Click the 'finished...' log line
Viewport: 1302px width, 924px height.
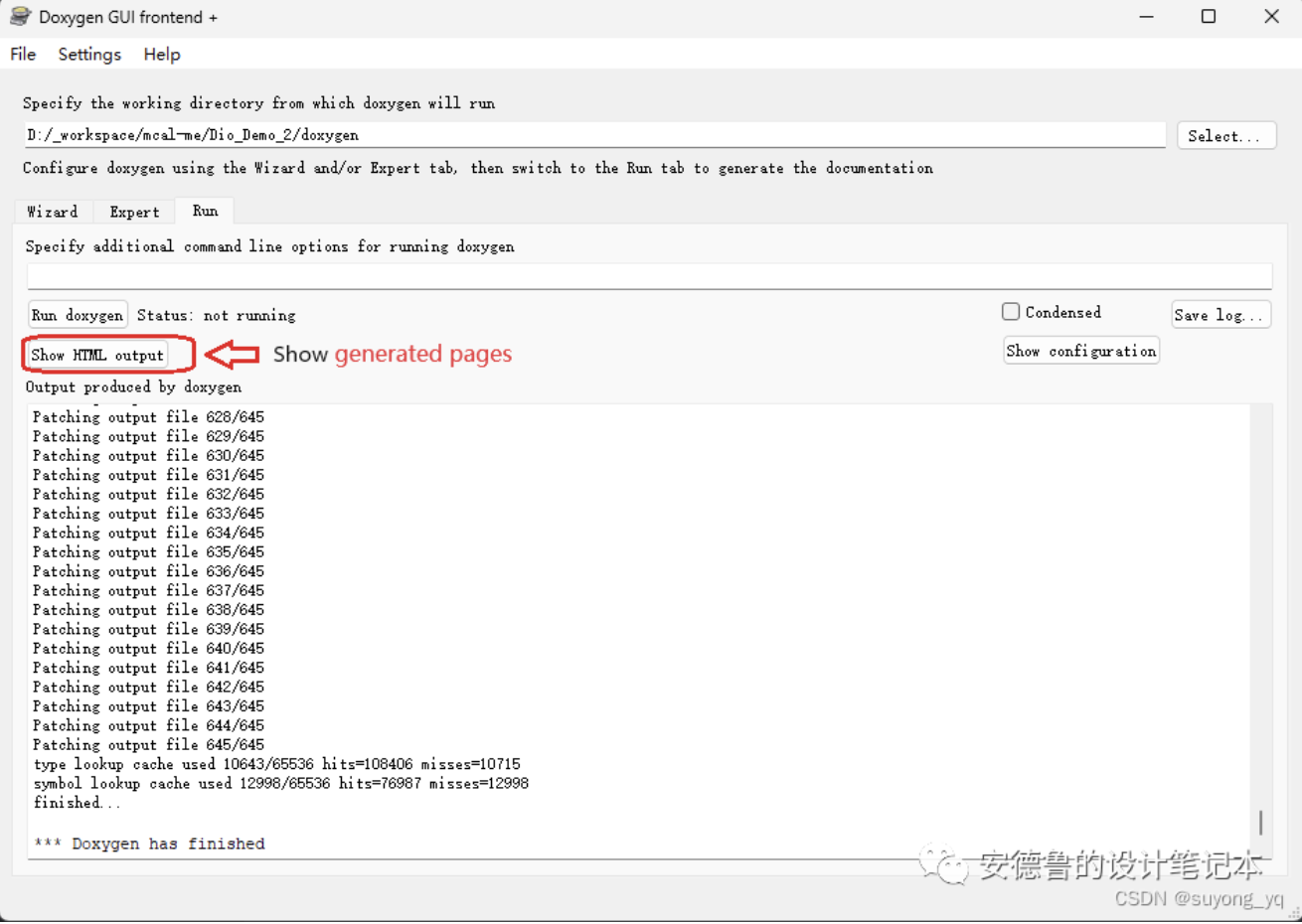(x=77, y=803)
